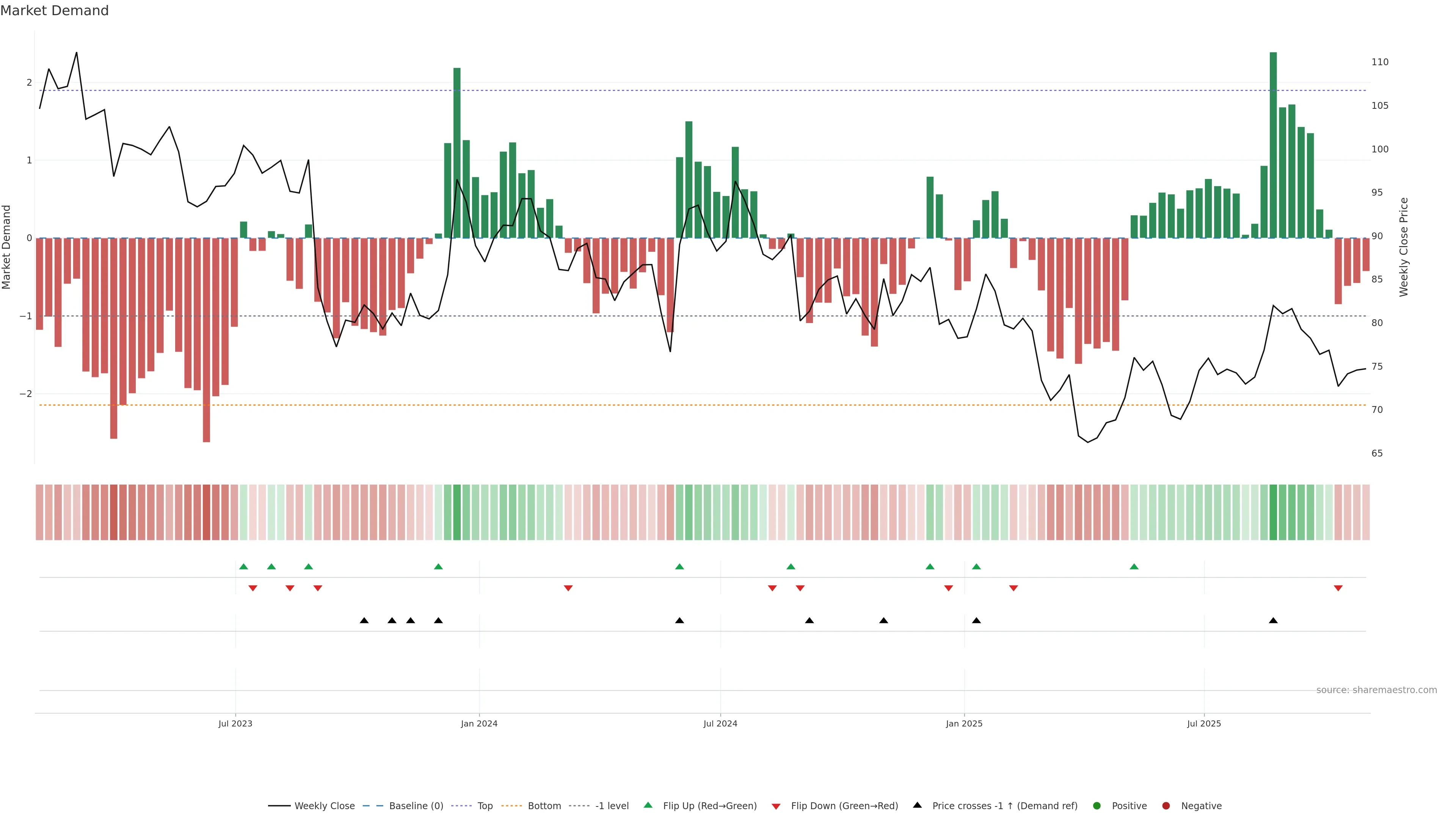Screen dimensions: 1456x819
Task: Click the Flip Down red triangle legend icon
Action: pos(776,806)
